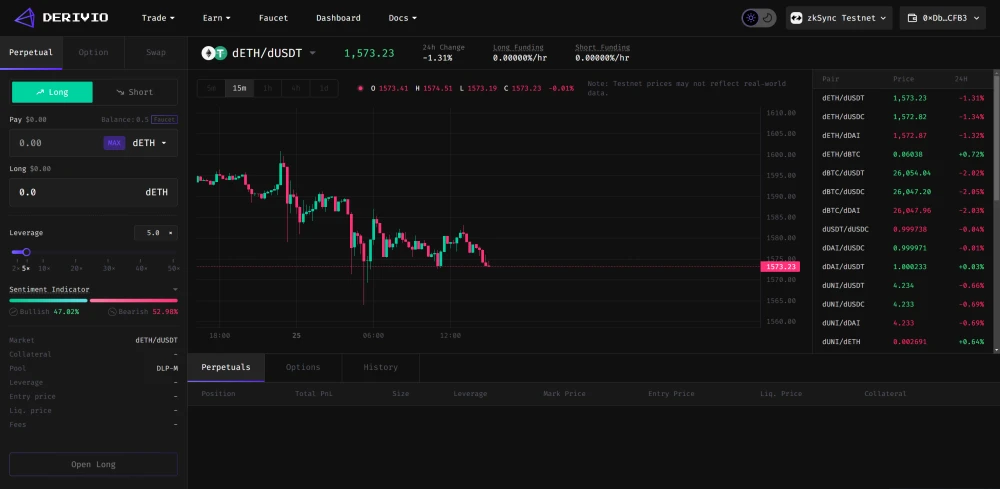Select the 1h chart interval

tap(267, 88)
